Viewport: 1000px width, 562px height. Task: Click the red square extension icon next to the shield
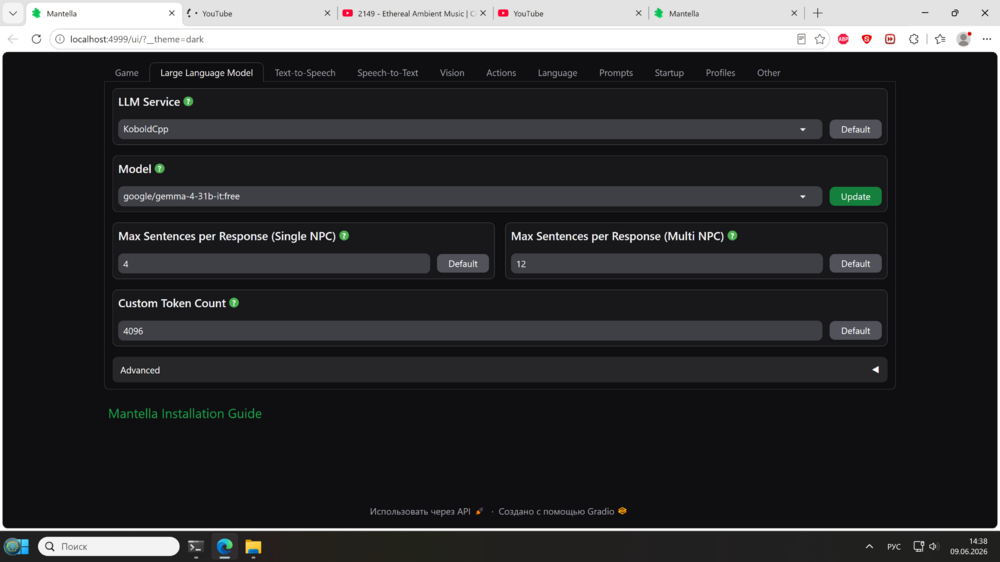click(890, 39)
